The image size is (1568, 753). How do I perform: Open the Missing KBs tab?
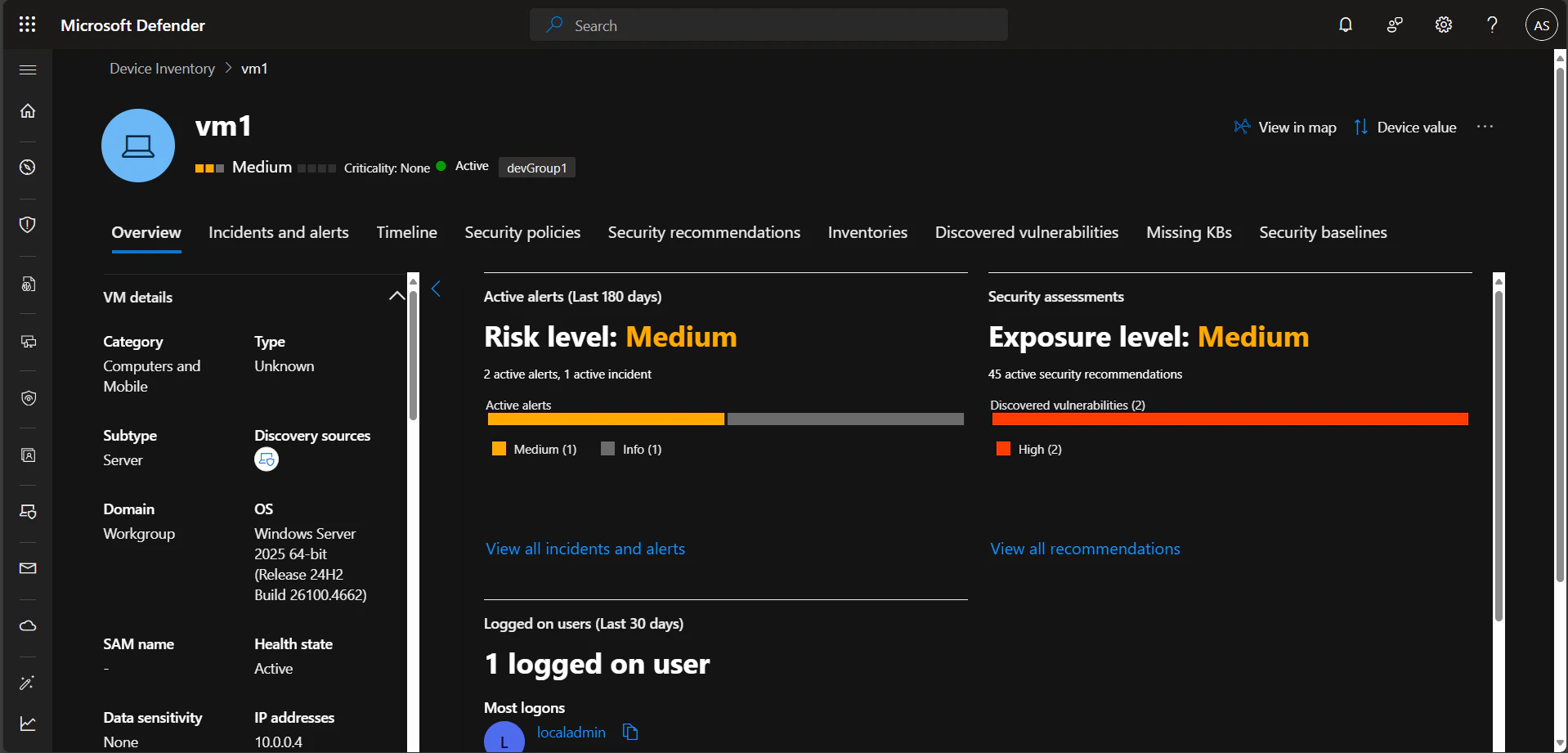[1189, 232]
